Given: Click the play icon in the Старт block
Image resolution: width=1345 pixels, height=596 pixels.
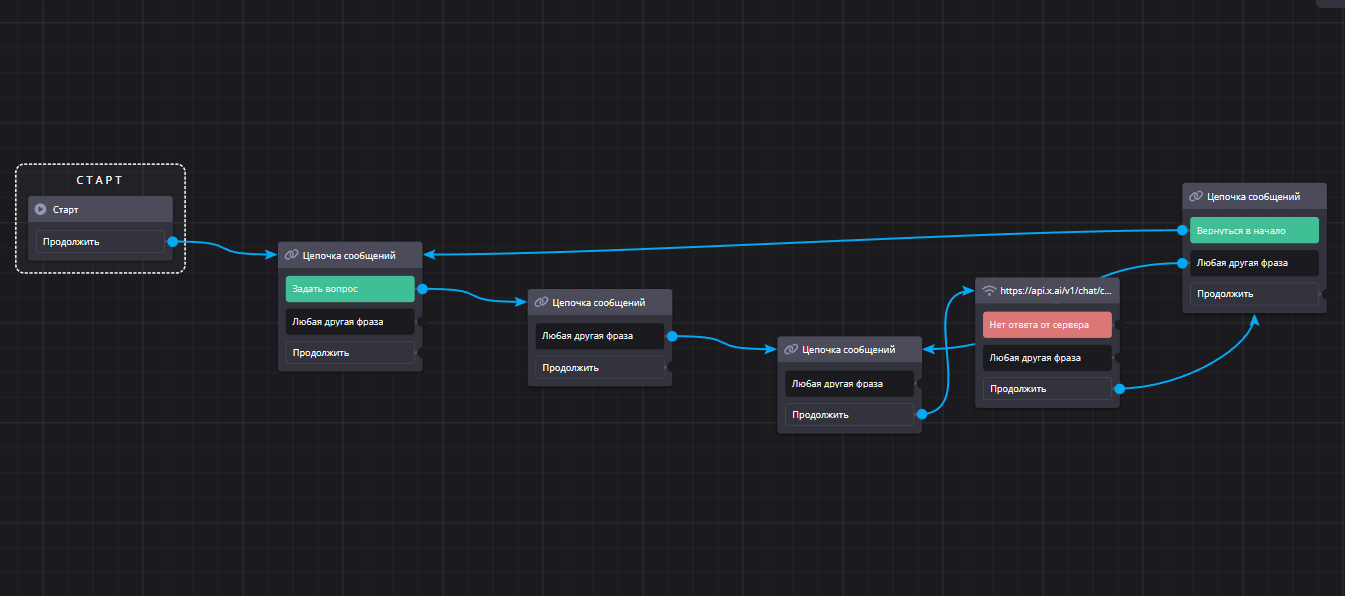Looking at the screenshot, I should (41, 210).
